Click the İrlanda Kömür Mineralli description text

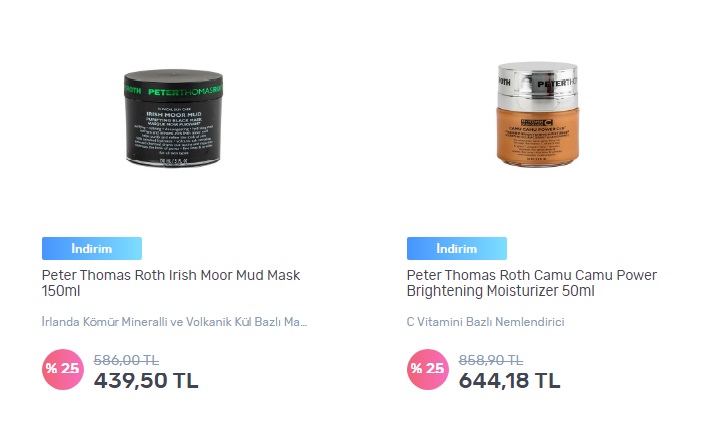pos(174,322)
